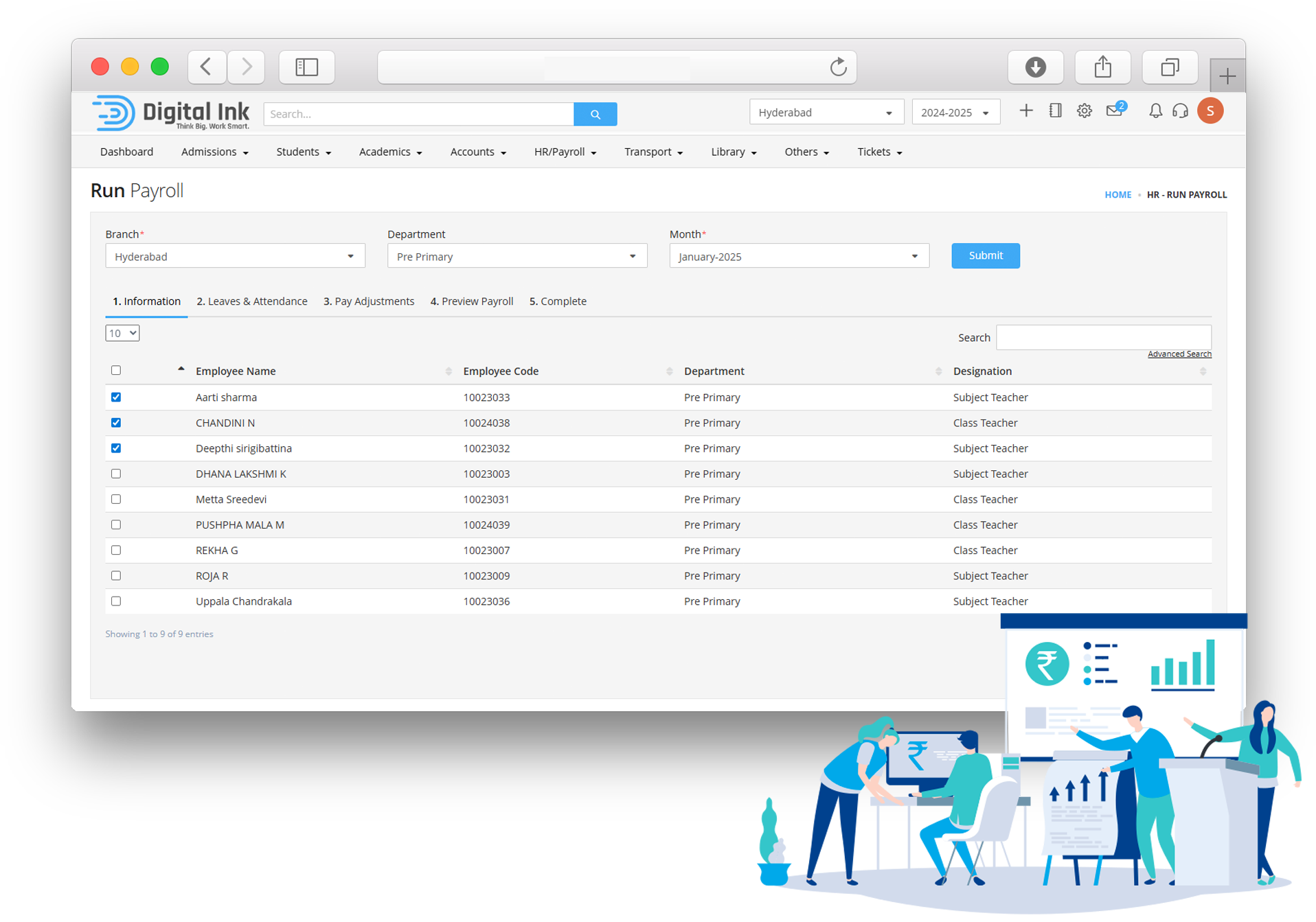Click the blue search magnifier button

point(595,114)
